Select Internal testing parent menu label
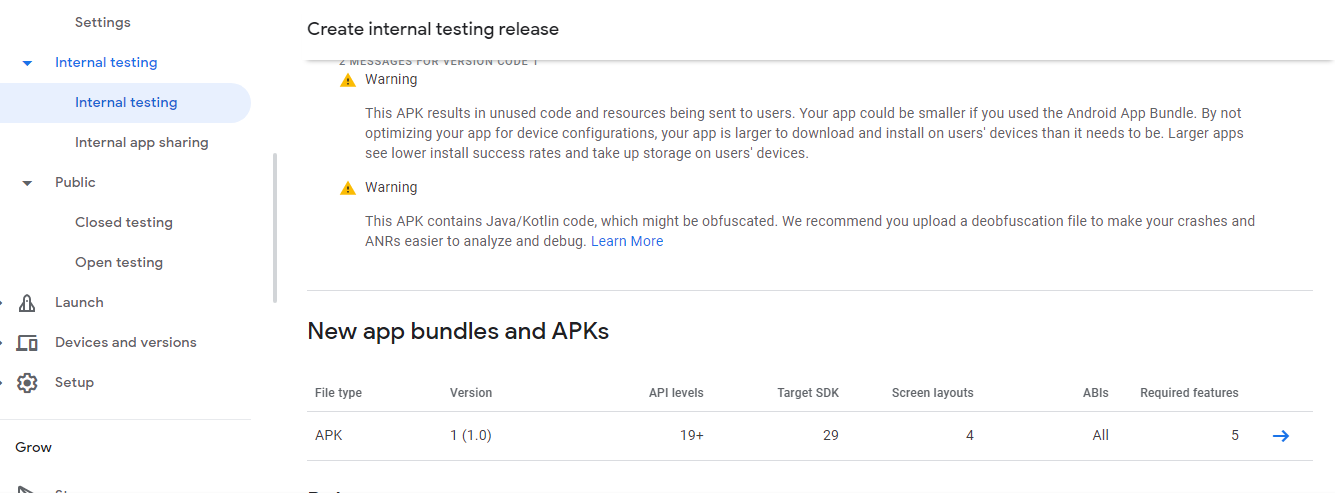The width and height of the screenshot is (1335, 493). pyautogui.click(x=106, y=62)
